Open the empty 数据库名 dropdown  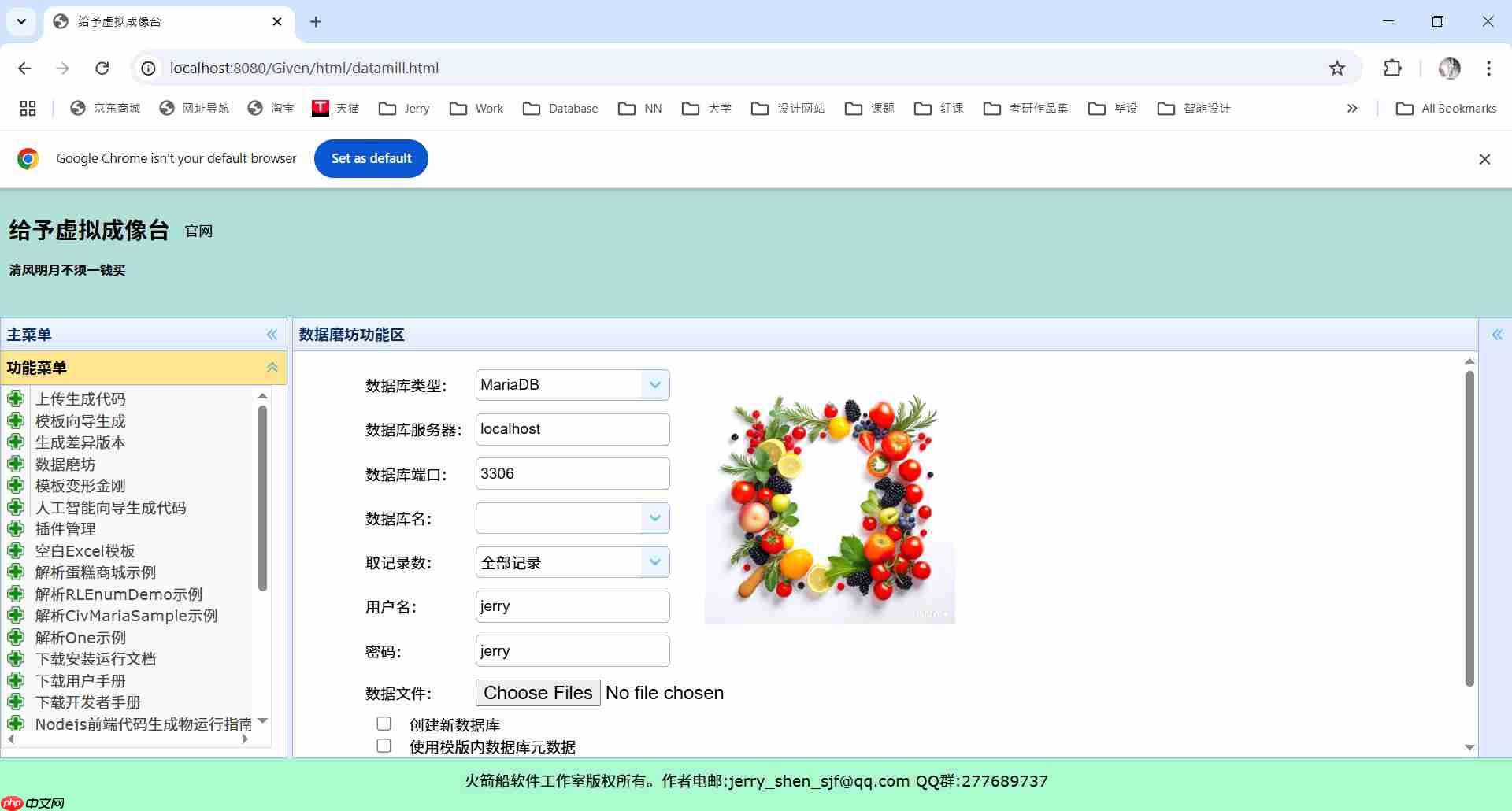(654, 518)
